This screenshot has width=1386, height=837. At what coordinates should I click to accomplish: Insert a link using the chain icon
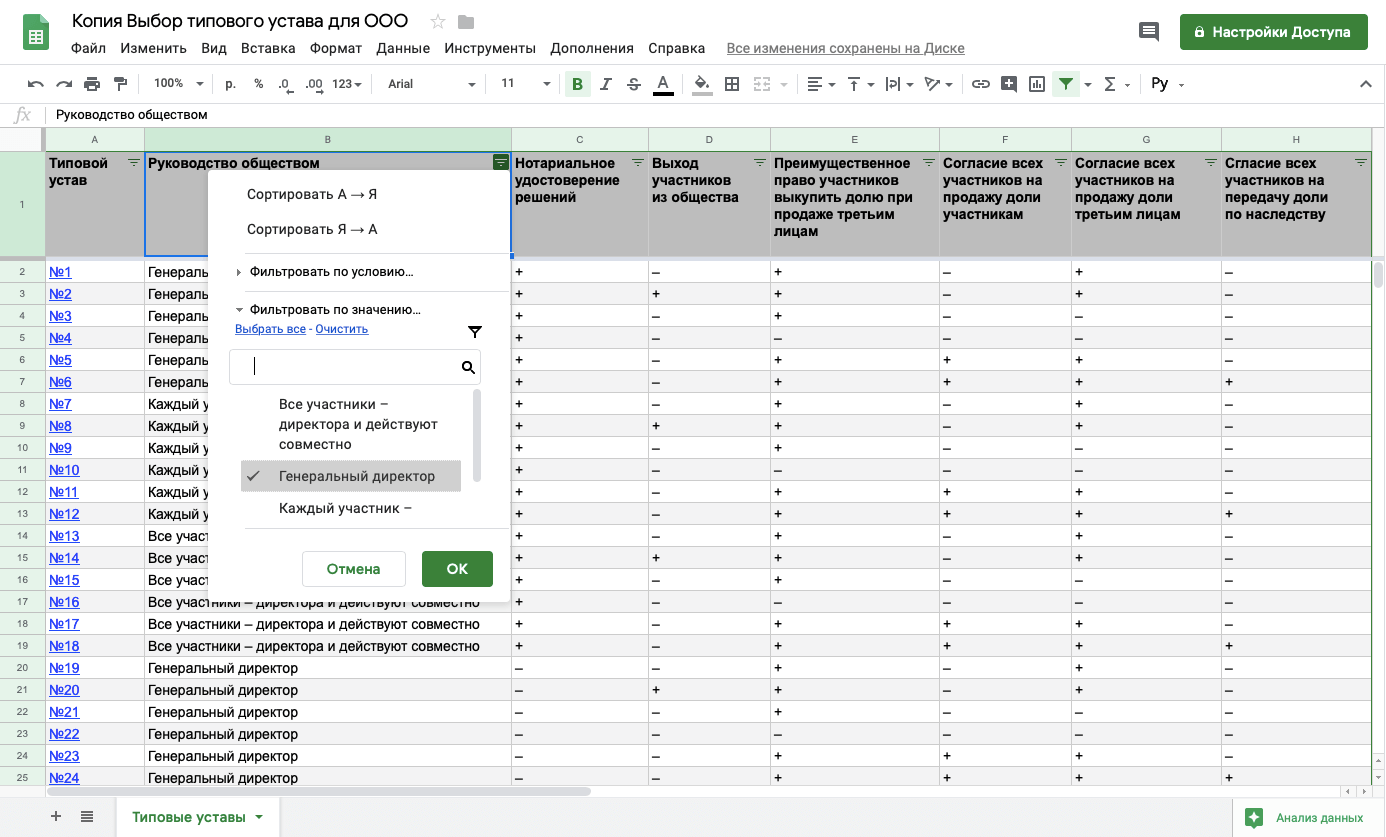coord(981,84)
